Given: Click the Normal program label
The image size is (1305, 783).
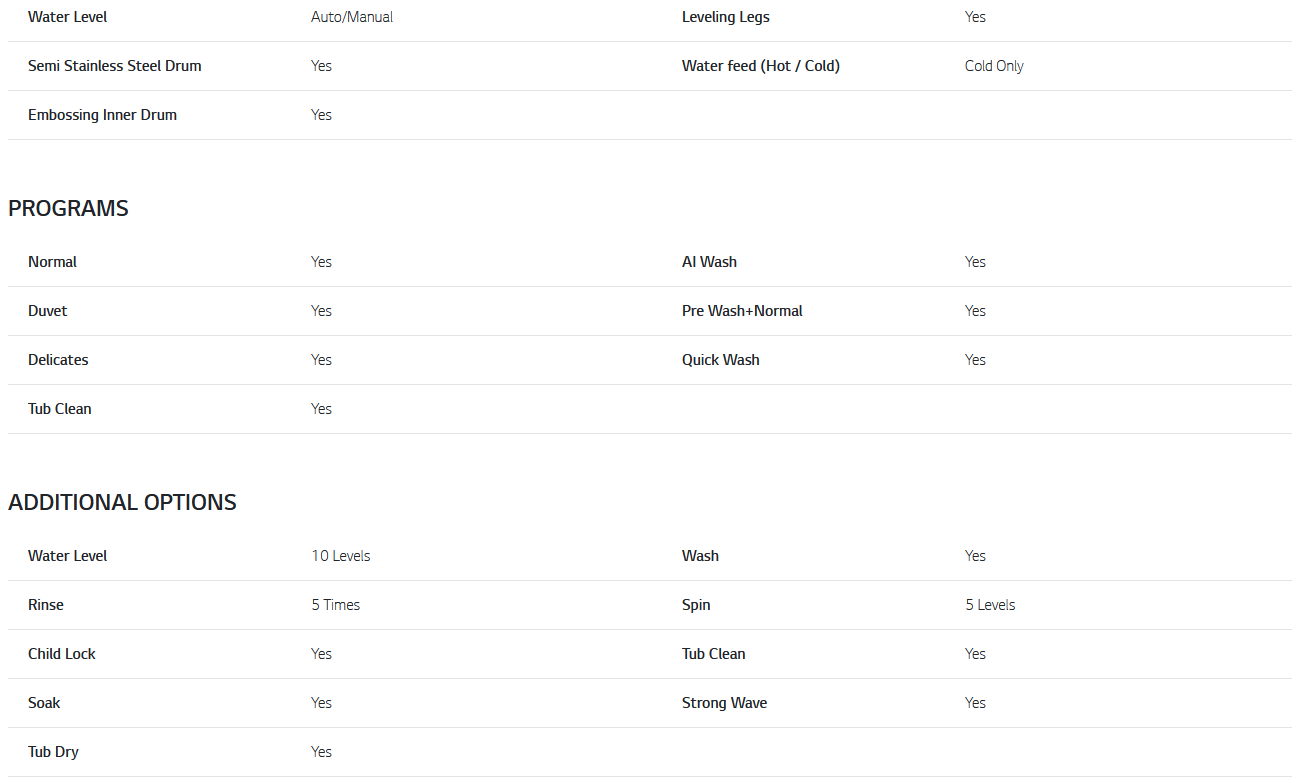Looking at the screenshot, I should point(52,262).
